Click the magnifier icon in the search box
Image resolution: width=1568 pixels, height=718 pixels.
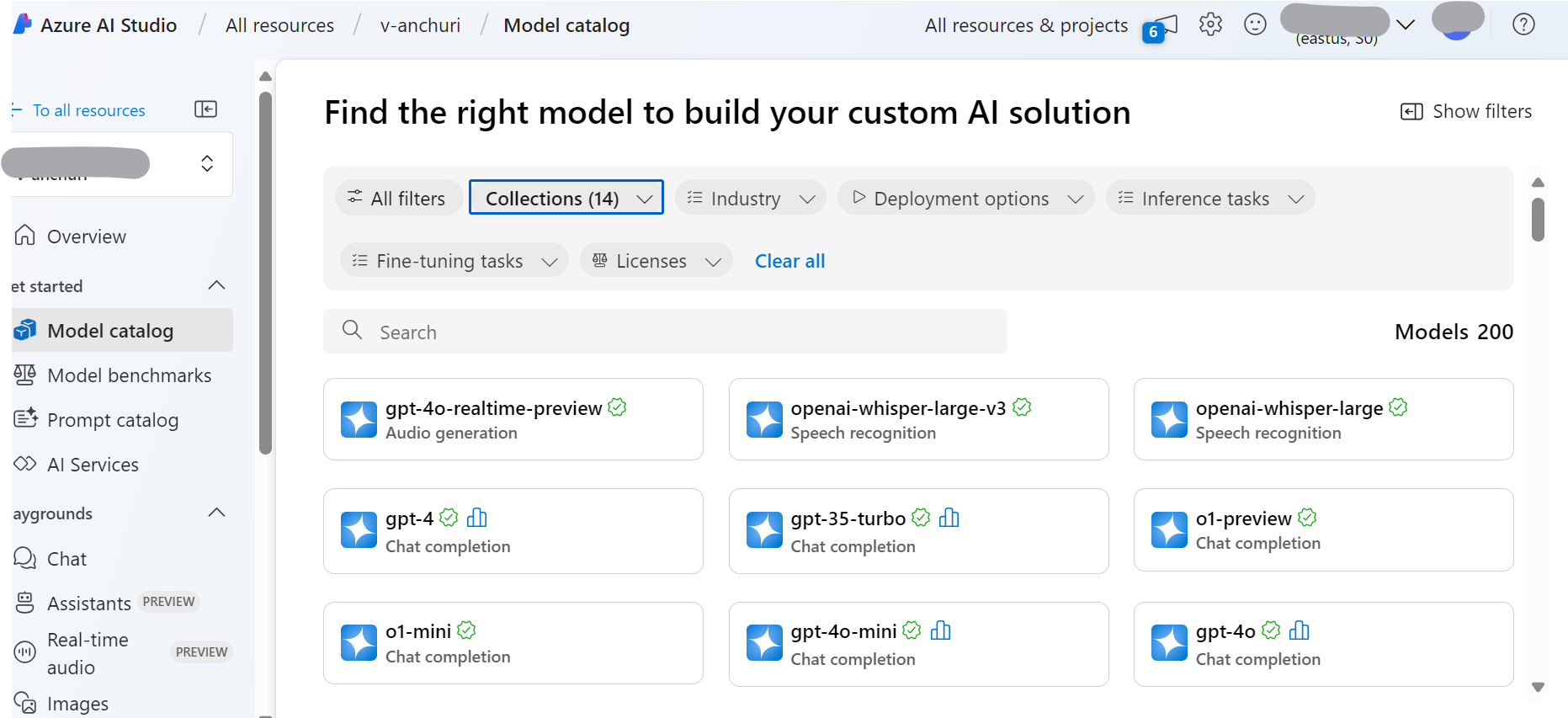352,330
